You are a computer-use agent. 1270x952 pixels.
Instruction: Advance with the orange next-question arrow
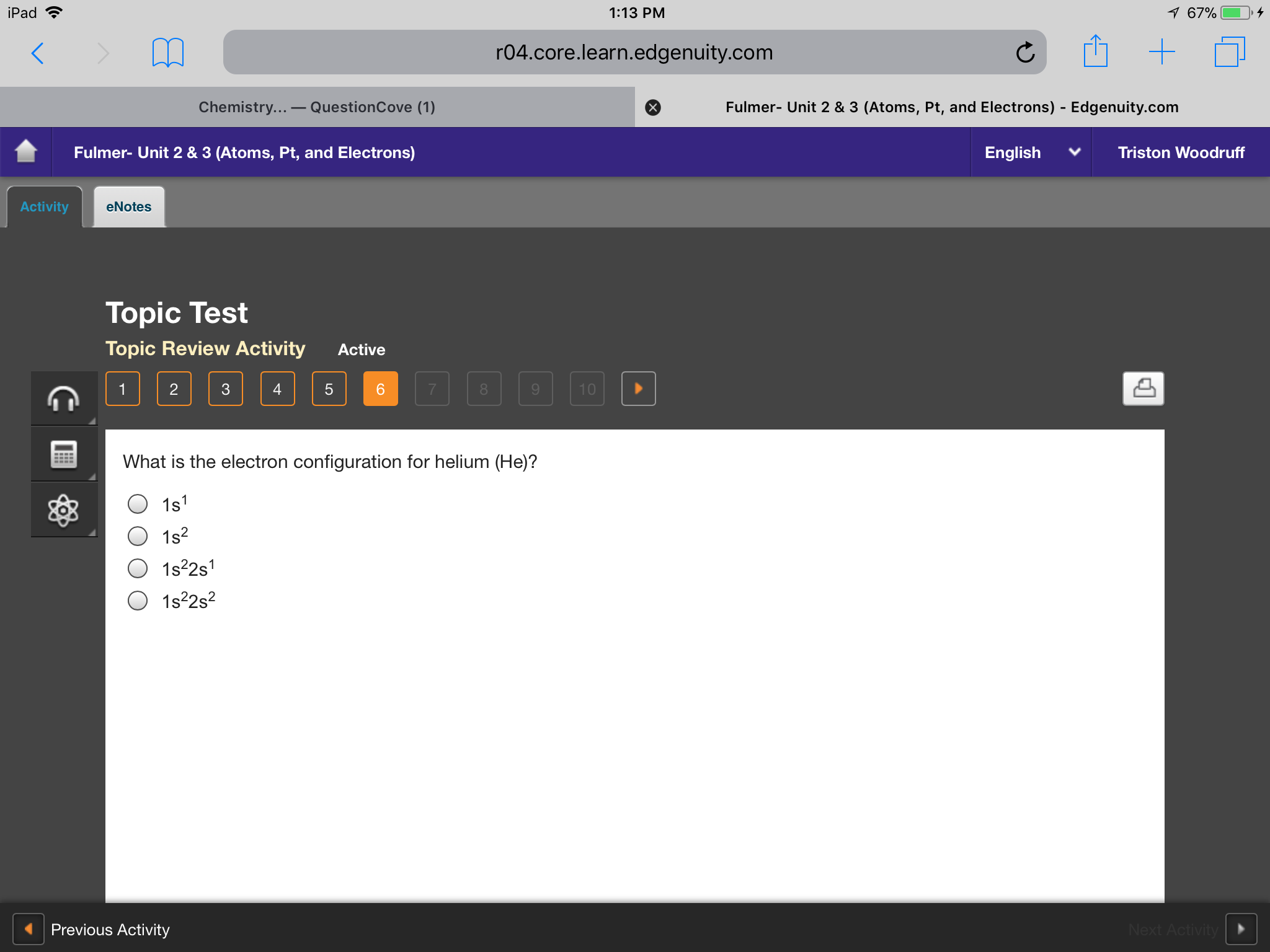(x=638, y=389)
